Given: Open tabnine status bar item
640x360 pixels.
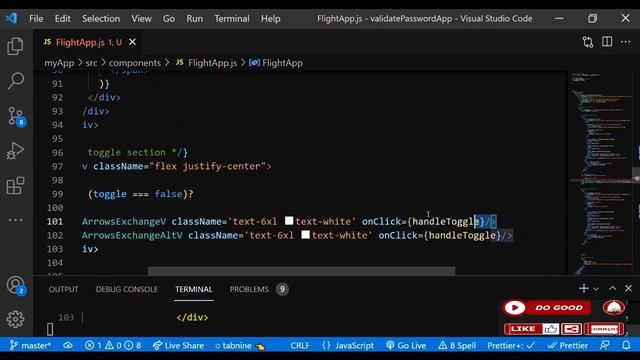Looking at the screenshot, I should coord(240,346).
